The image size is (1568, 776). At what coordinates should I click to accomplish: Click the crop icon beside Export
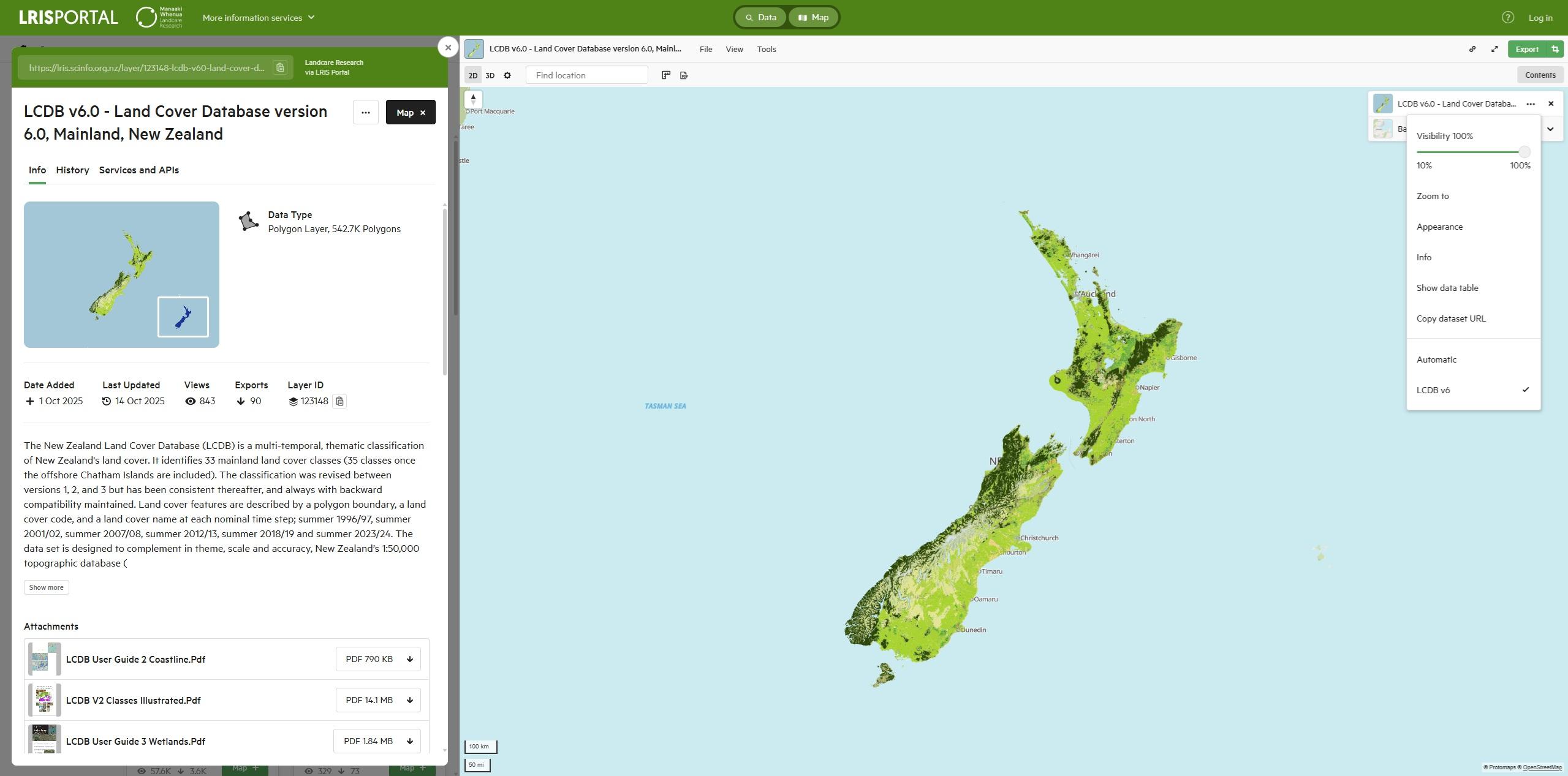pyautogui.click(x=1555, y=49)
